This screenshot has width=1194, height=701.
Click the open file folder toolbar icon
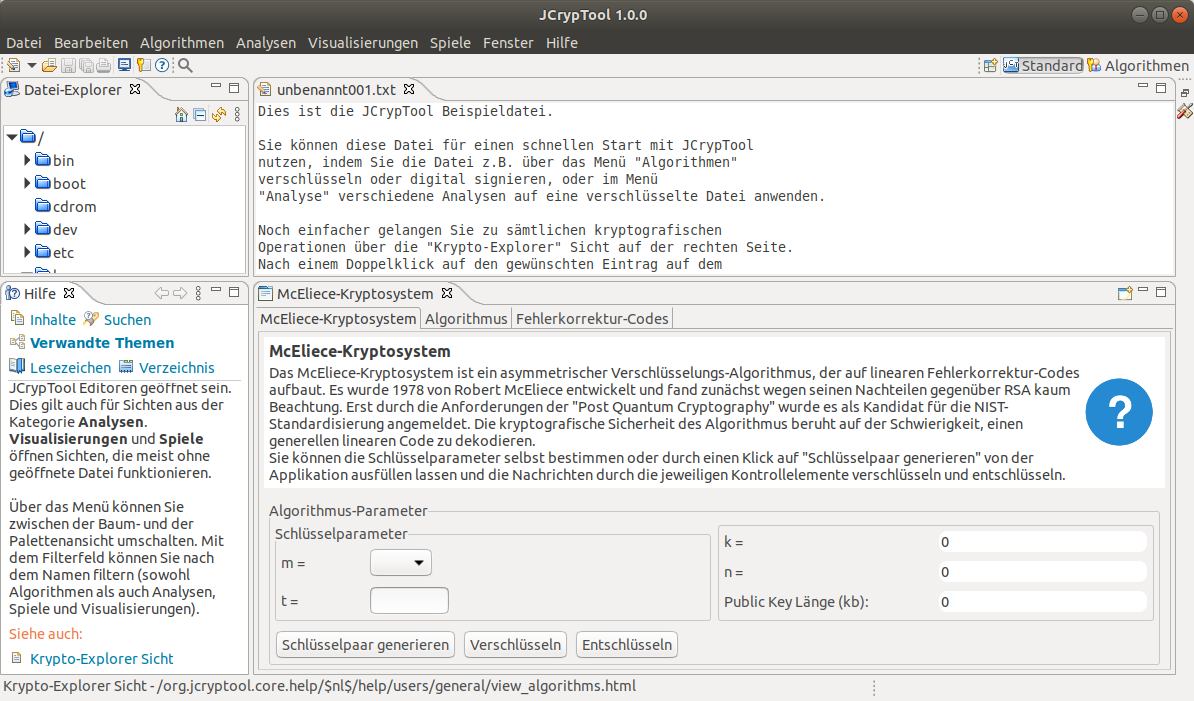click(49, 65)
